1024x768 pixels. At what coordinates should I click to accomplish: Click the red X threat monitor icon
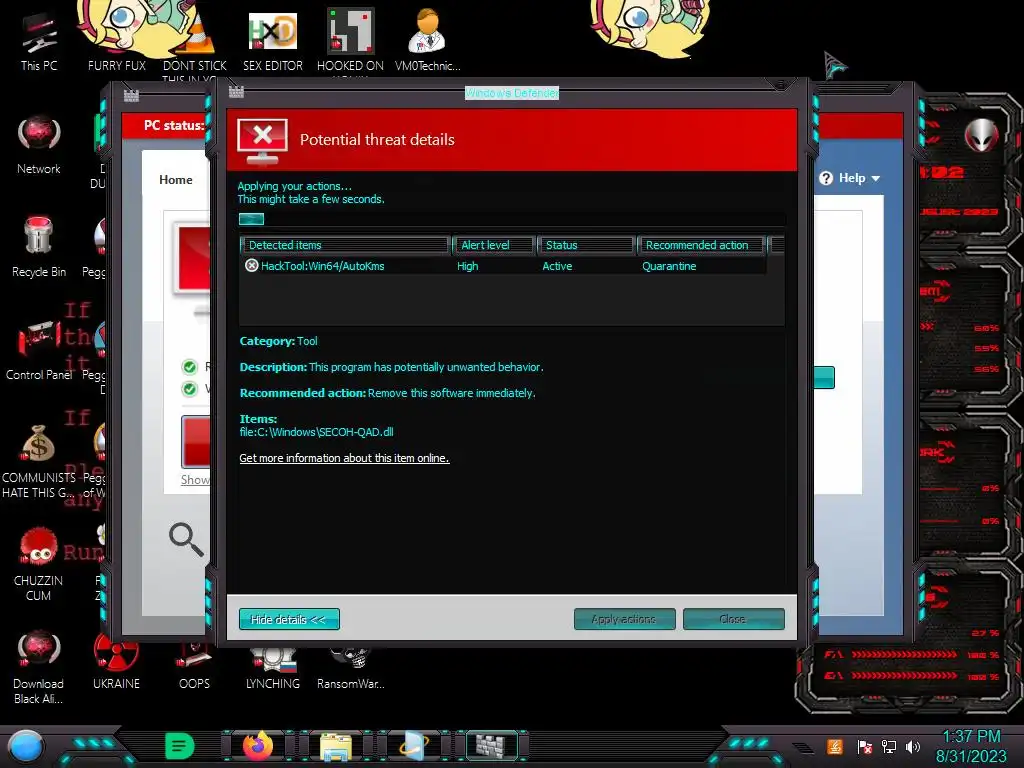click(263, 140)
